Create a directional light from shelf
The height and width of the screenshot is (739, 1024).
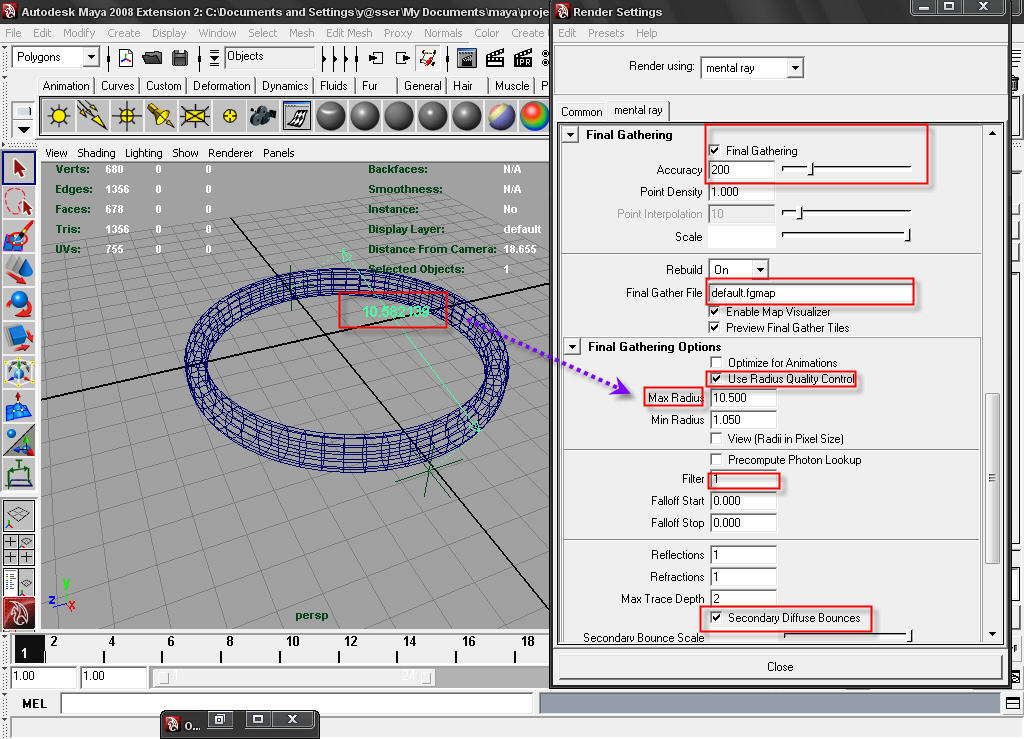(x=93, y=116)
